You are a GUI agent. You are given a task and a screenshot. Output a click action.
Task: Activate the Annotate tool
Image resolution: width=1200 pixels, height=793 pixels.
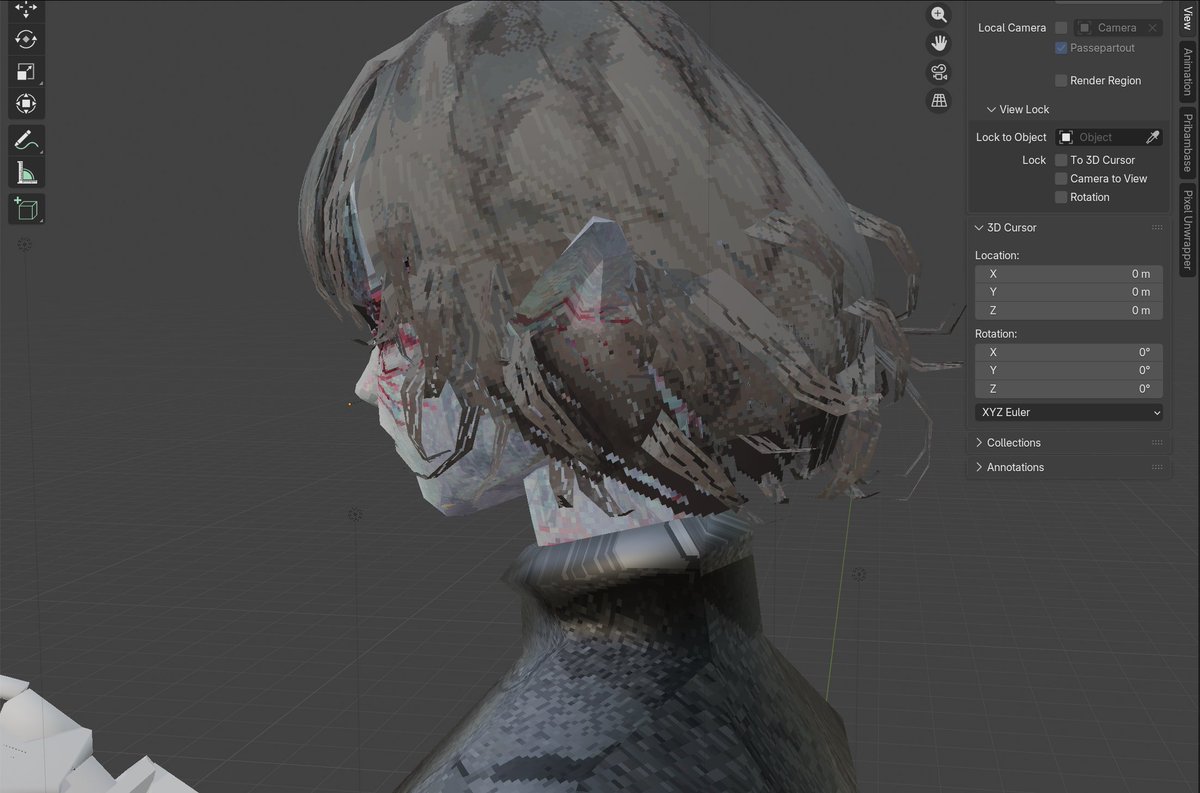[26, 139]
